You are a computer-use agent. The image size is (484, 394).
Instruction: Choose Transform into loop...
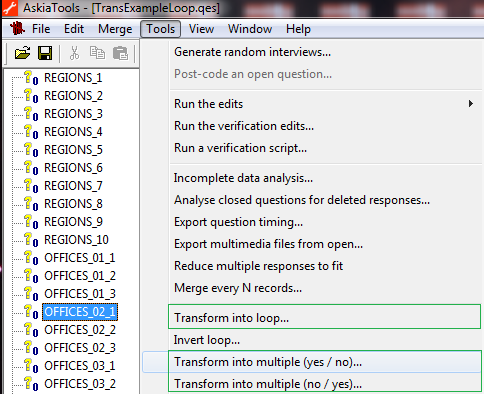tap(231, 318)
